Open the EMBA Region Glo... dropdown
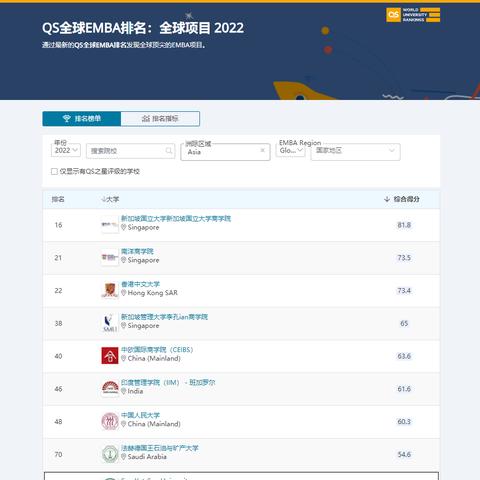 [291, 150]
